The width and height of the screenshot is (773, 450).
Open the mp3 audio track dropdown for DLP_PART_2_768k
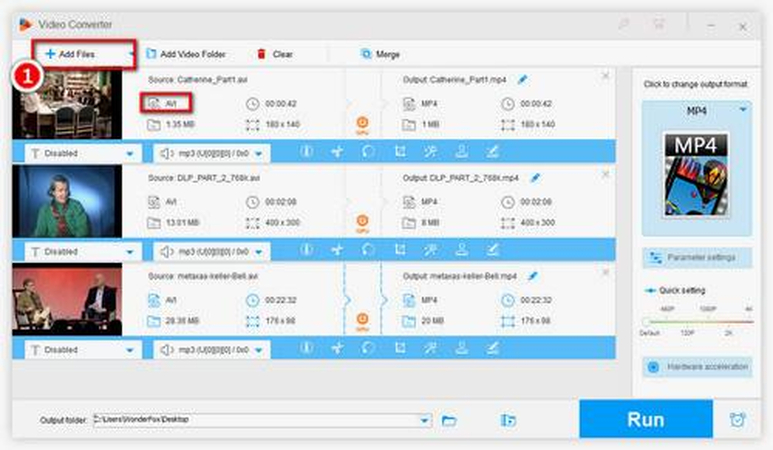211,251
